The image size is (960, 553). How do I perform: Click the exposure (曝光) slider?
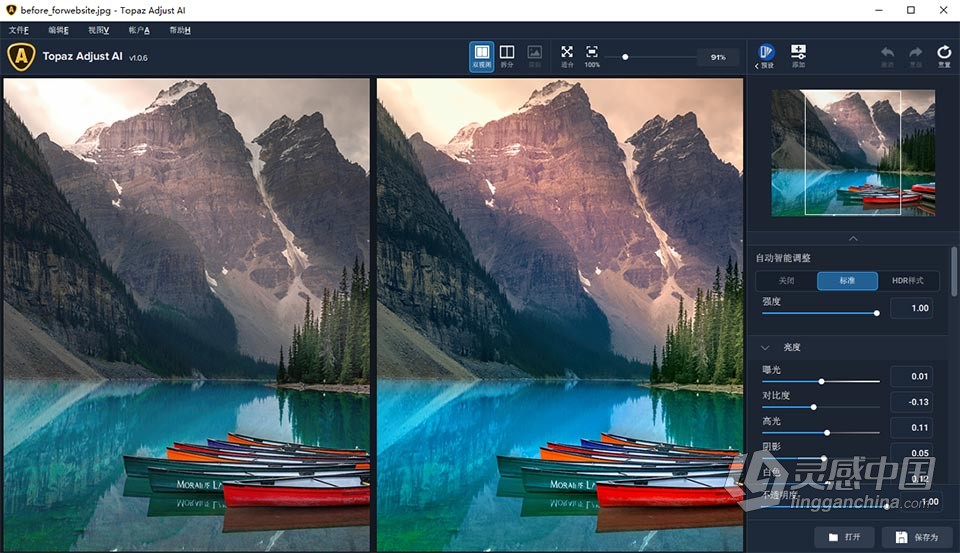click(x=821, y=381)
